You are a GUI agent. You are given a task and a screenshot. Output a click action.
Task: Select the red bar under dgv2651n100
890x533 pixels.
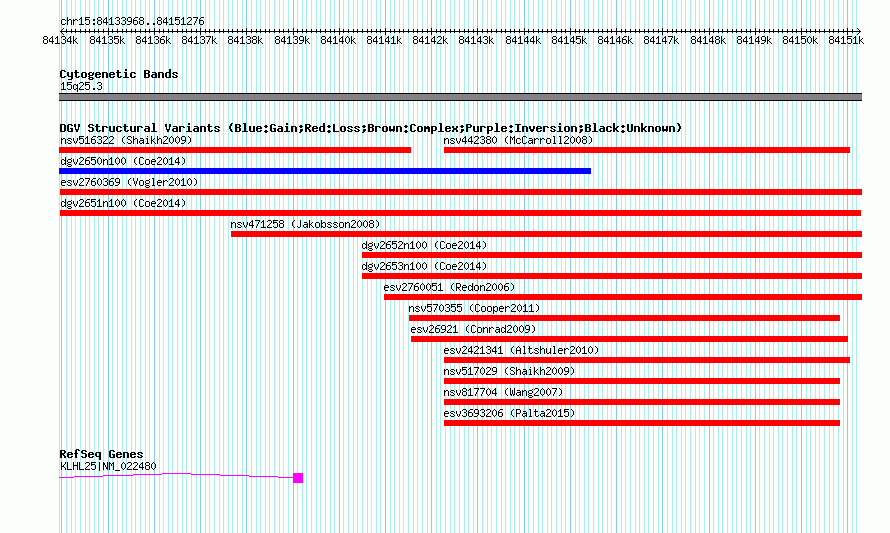coord(460,213)
